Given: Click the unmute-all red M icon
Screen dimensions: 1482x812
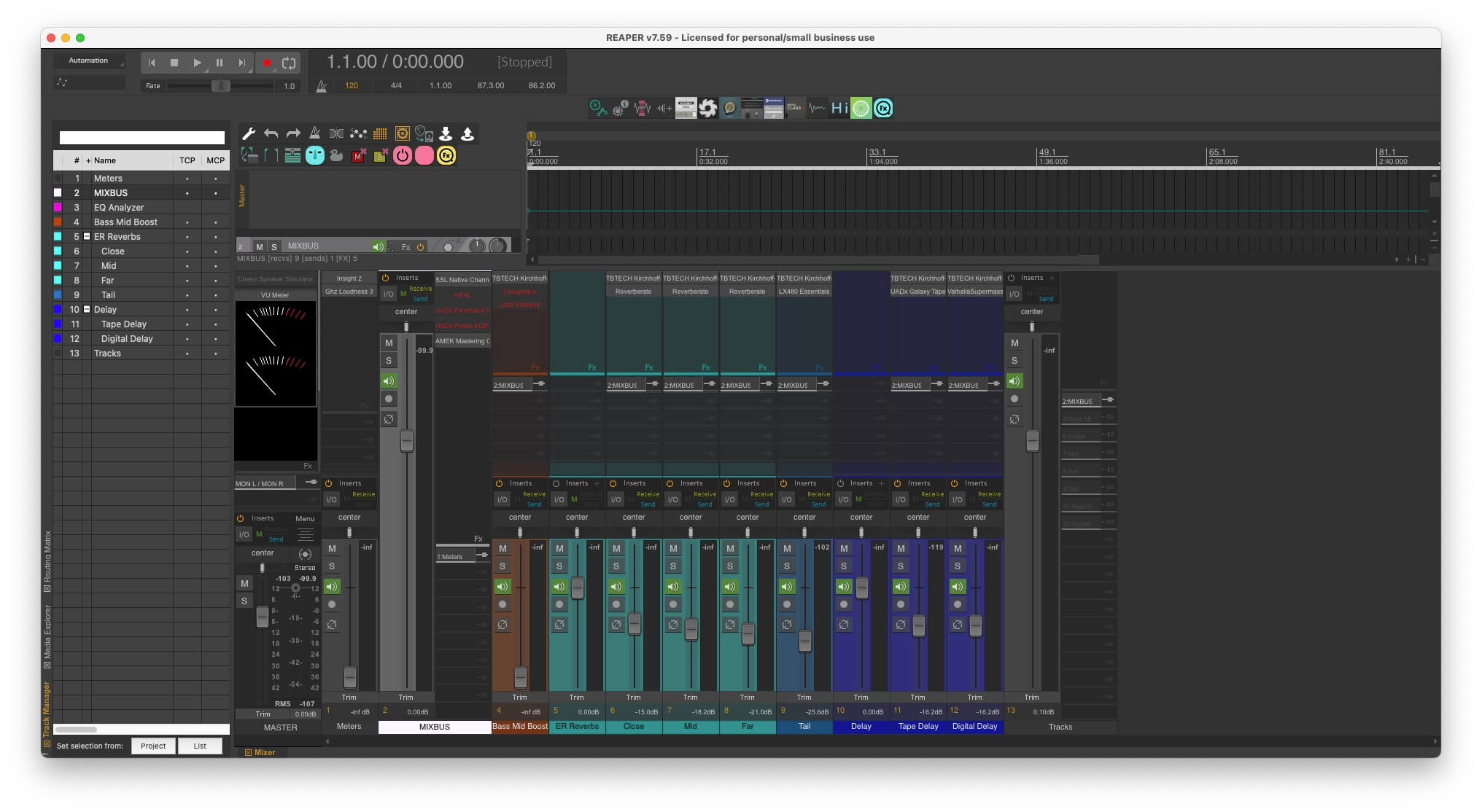Looking at the screenshot, I should (358, 155).
